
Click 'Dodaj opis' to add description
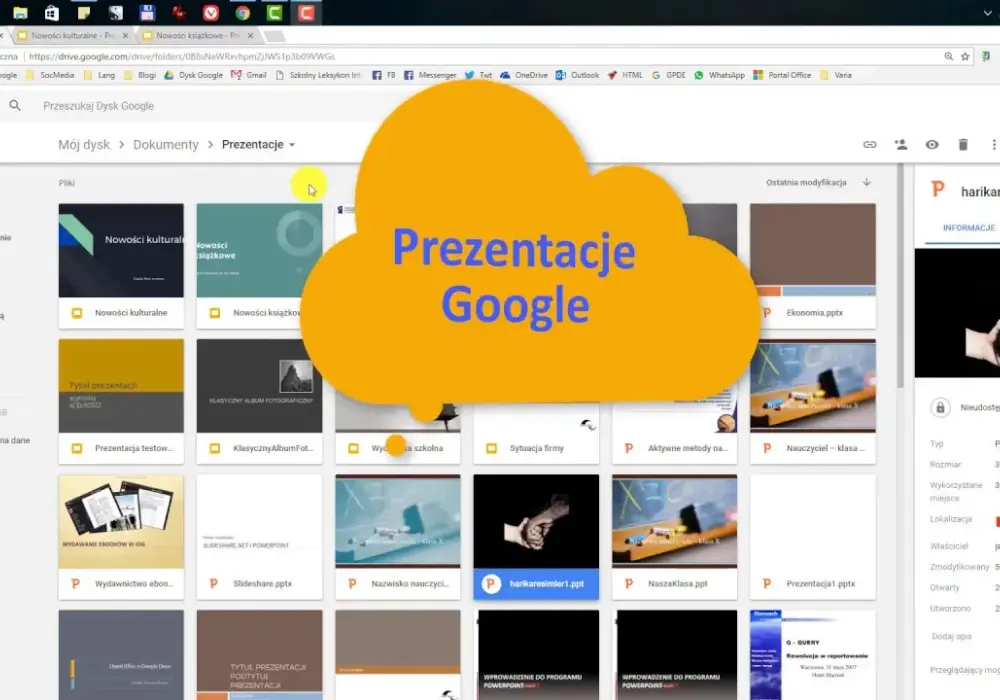pyautogui.click(x=952, y=636)
